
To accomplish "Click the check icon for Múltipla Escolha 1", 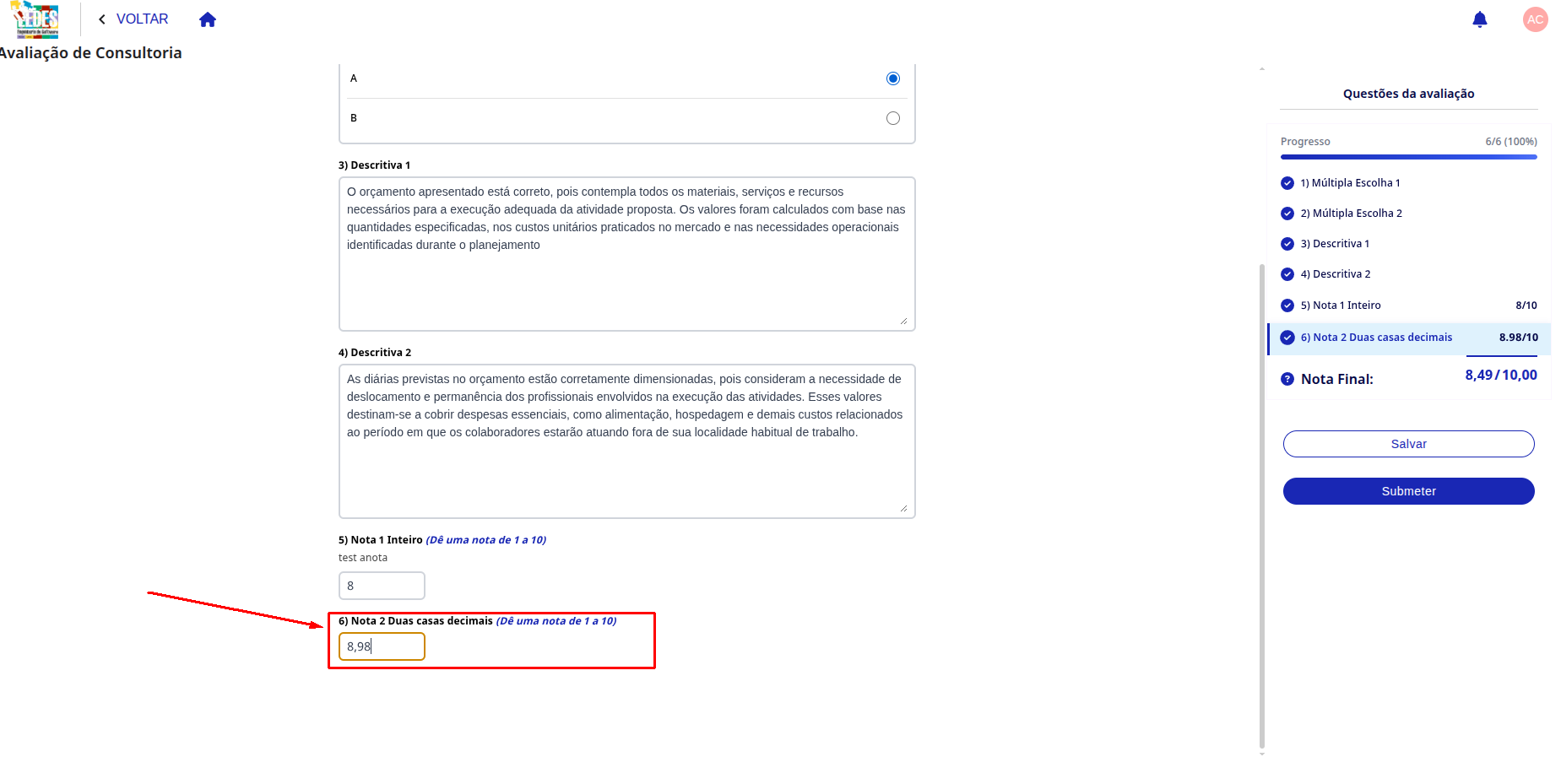I will tap(1287, 183).
